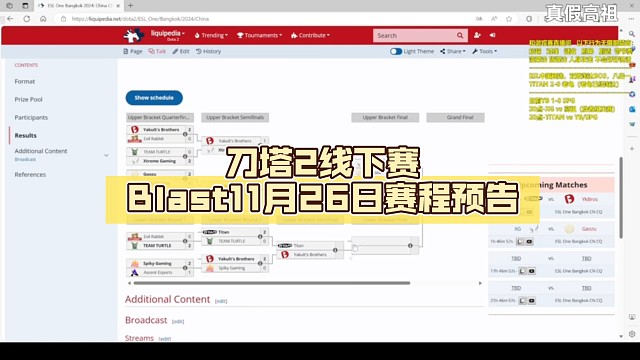Go to Additional Content section
The height and width of the screenshot is (360, 640).
41,151
